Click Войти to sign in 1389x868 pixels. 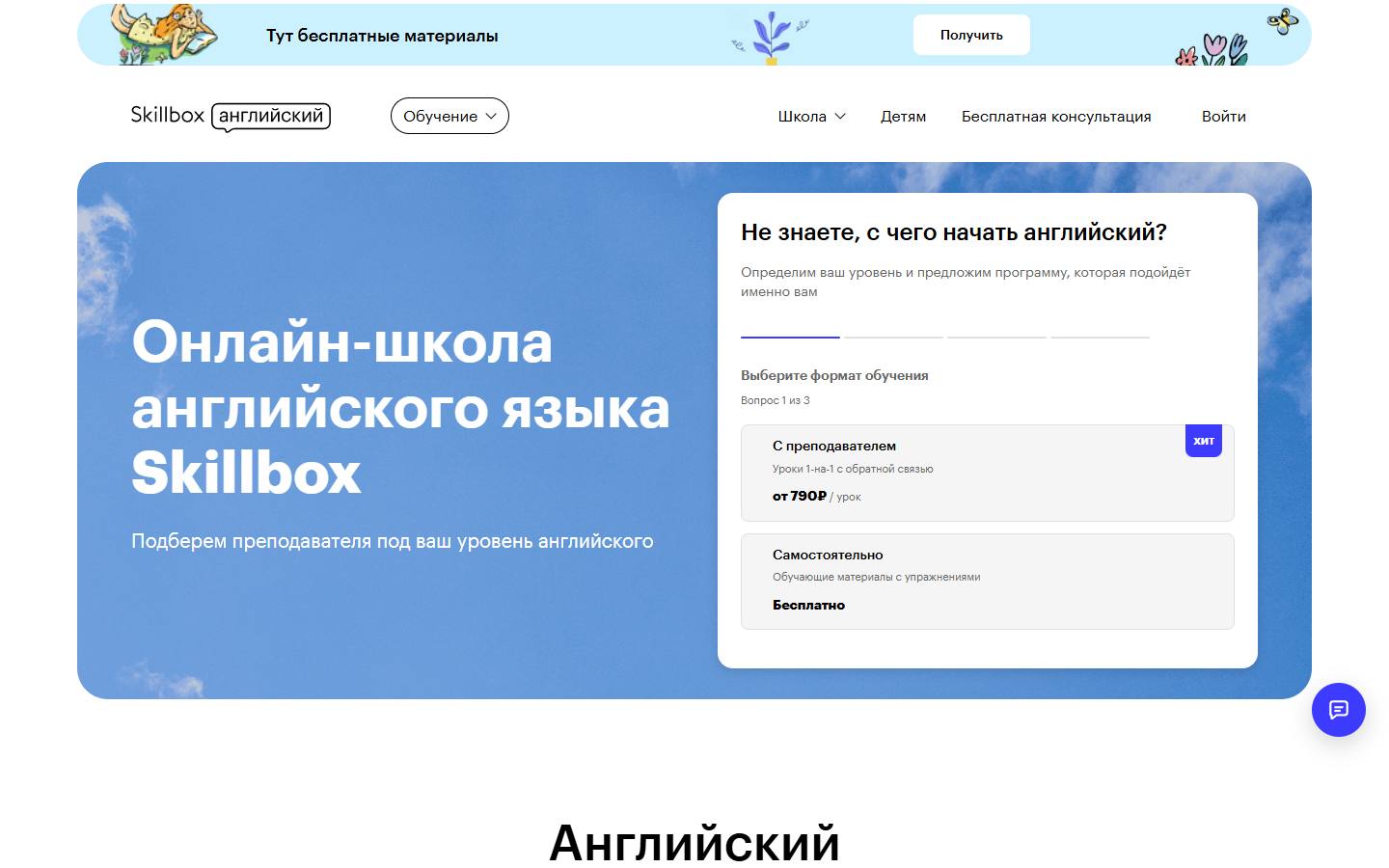point(1224,116)
